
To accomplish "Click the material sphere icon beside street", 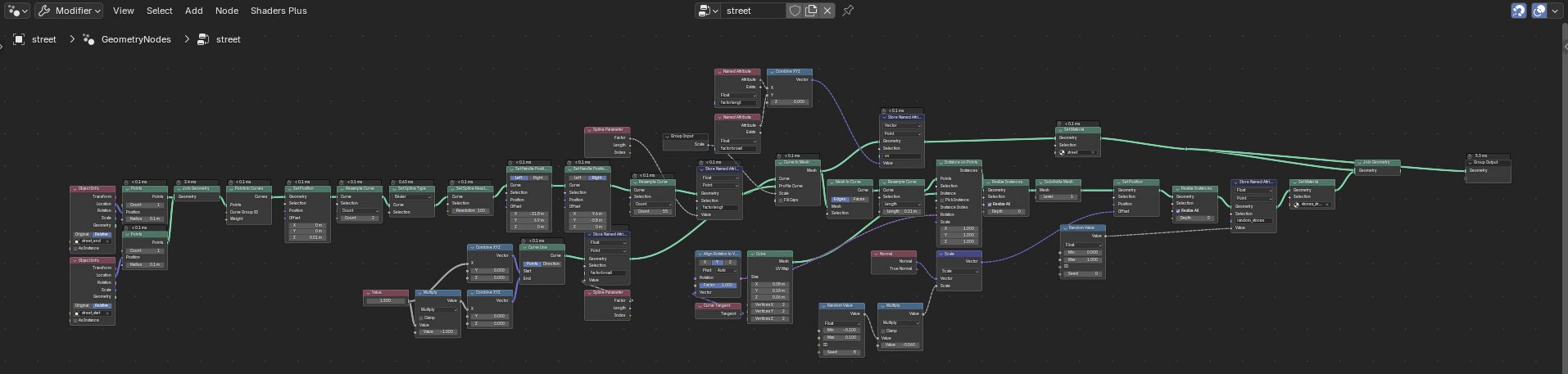I will [1063, 152].
